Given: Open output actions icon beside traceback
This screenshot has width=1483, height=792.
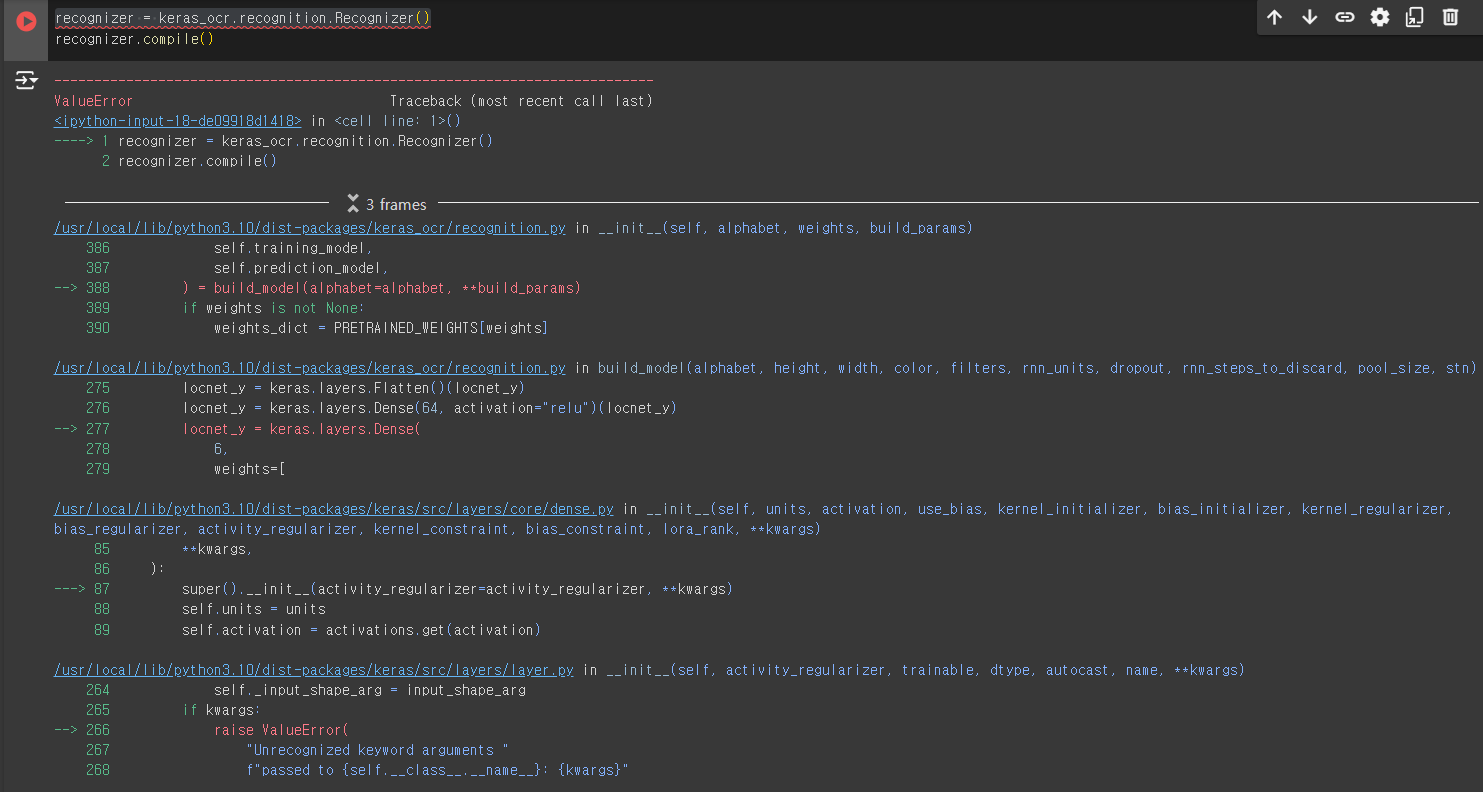Looking at the screenshot, I should click(26, 81).
